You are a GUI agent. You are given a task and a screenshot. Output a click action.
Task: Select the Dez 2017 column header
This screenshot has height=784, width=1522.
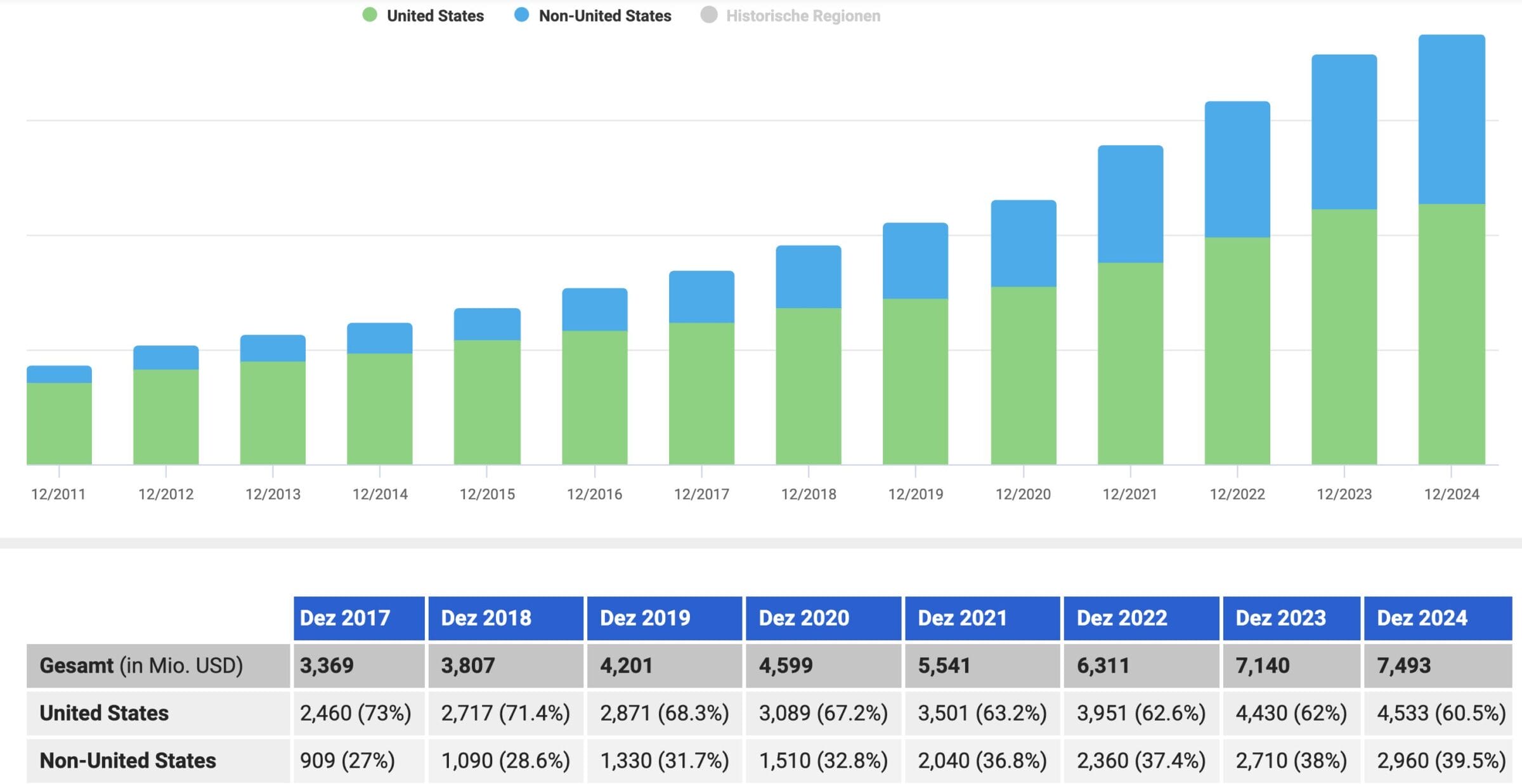click(358, 618)
